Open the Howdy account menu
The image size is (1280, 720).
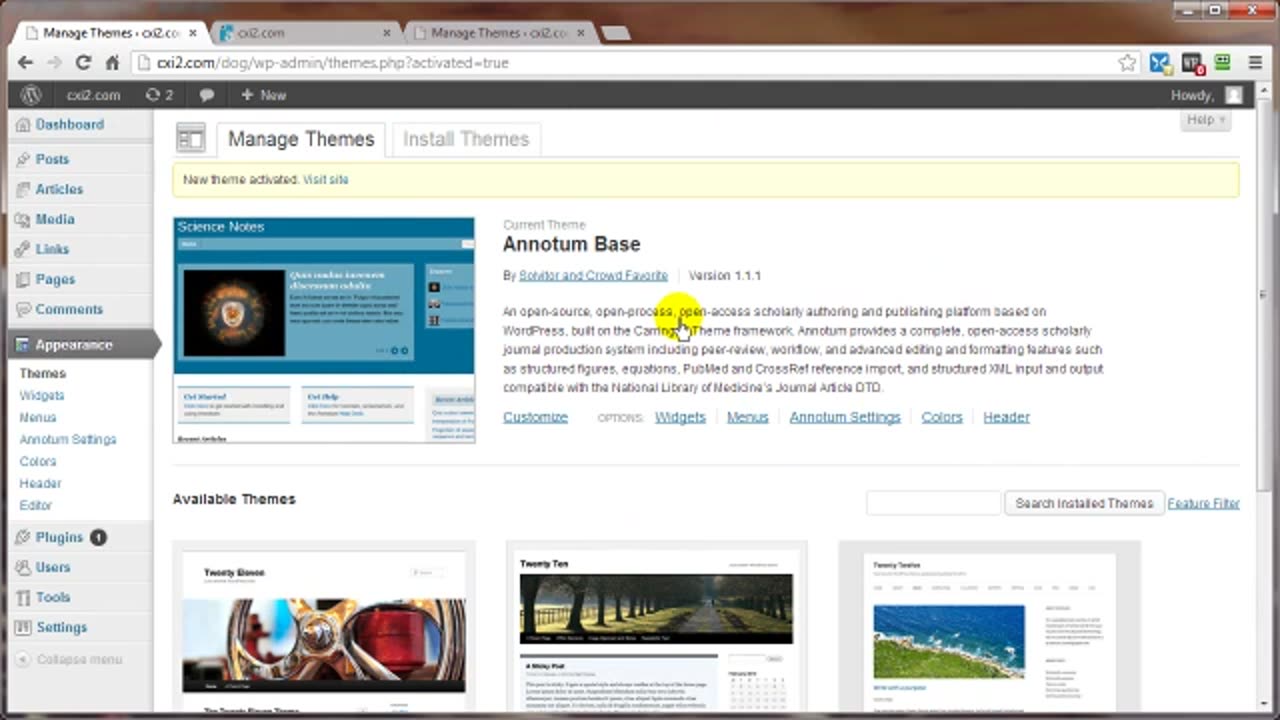[x=1207, y=95]
